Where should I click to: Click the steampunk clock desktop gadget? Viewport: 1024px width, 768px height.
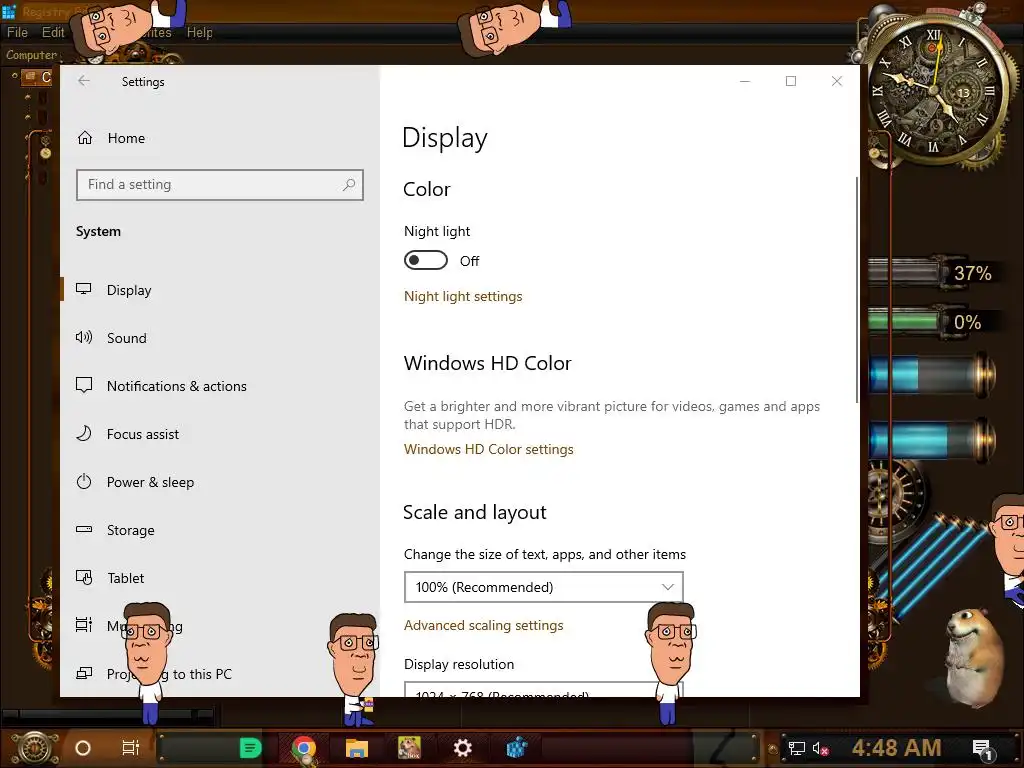(x=934, y=90)
